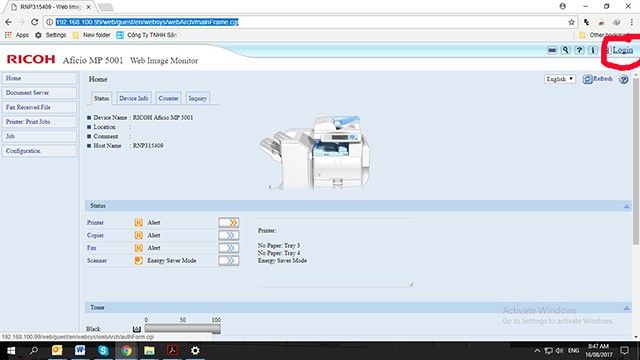This screenshot has width=640, height=360.
Task: Click the Login link in header
Action: 622,50
